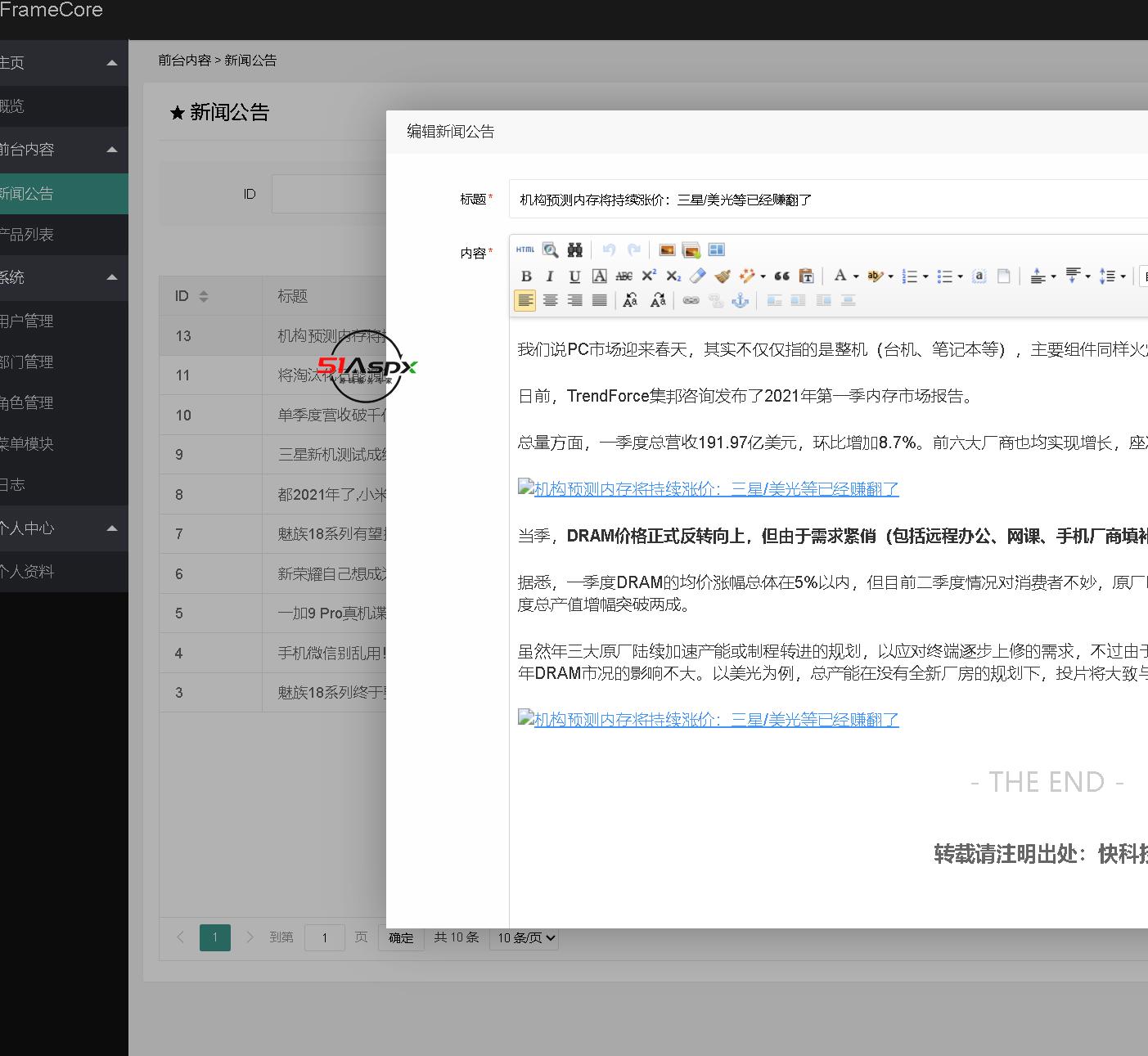Viewport: 1148px width, 1056px height.
Task: Click the line height spacing control
Action: [x=1106, y=276]
